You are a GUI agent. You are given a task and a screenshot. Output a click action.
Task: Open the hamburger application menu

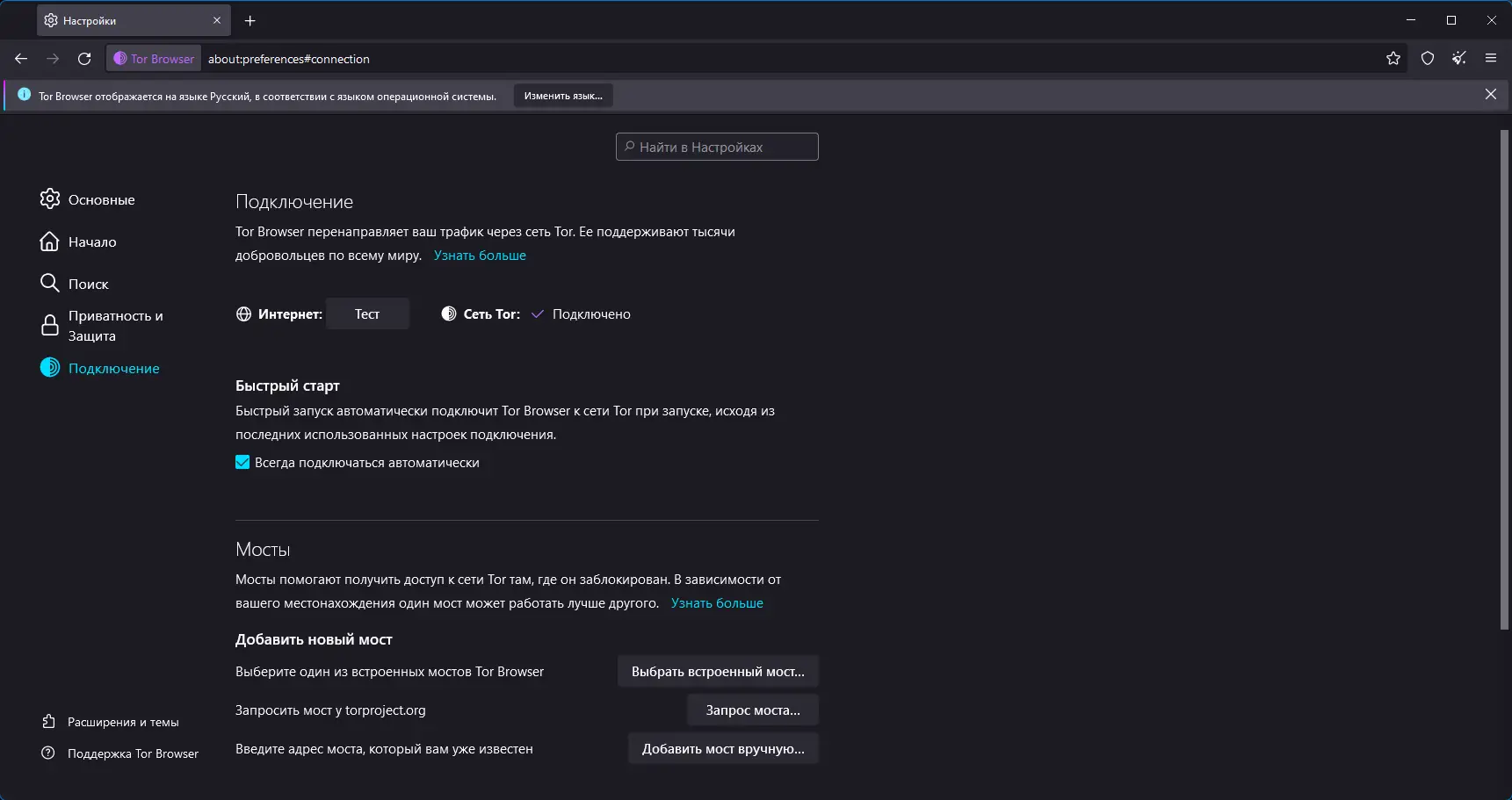point(1491,59)
